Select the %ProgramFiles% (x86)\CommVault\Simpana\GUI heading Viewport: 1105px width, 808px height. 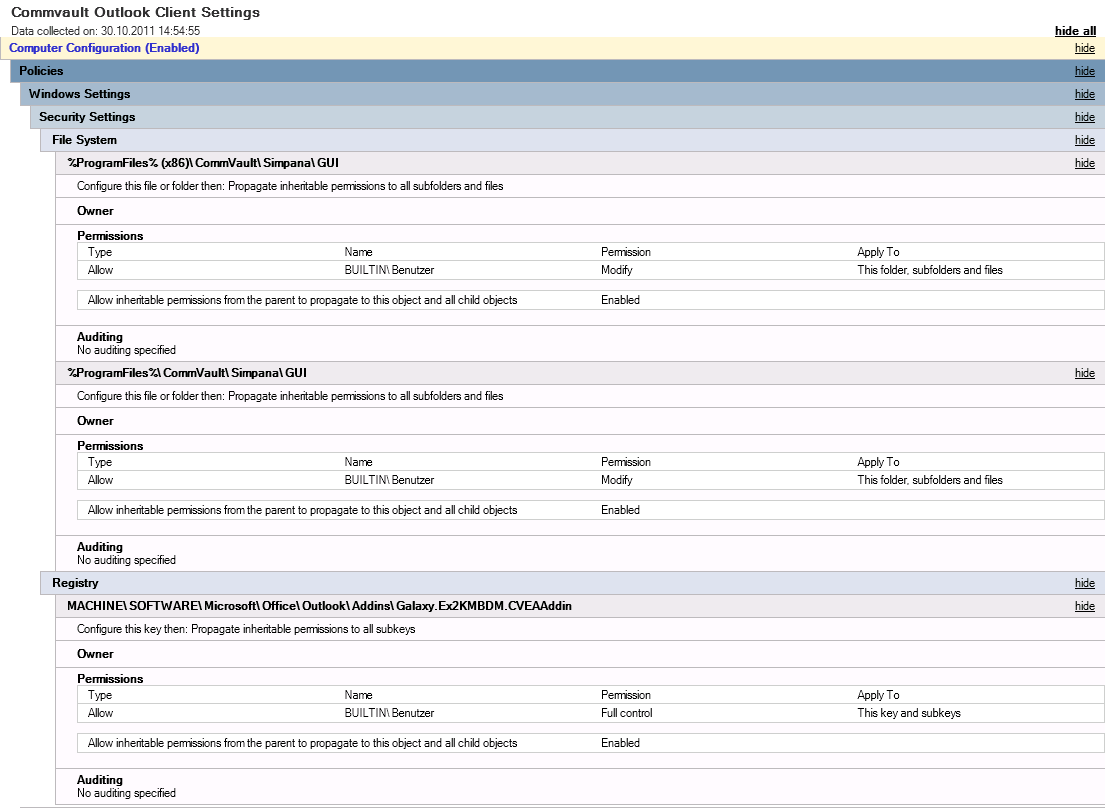pos(203,163)
